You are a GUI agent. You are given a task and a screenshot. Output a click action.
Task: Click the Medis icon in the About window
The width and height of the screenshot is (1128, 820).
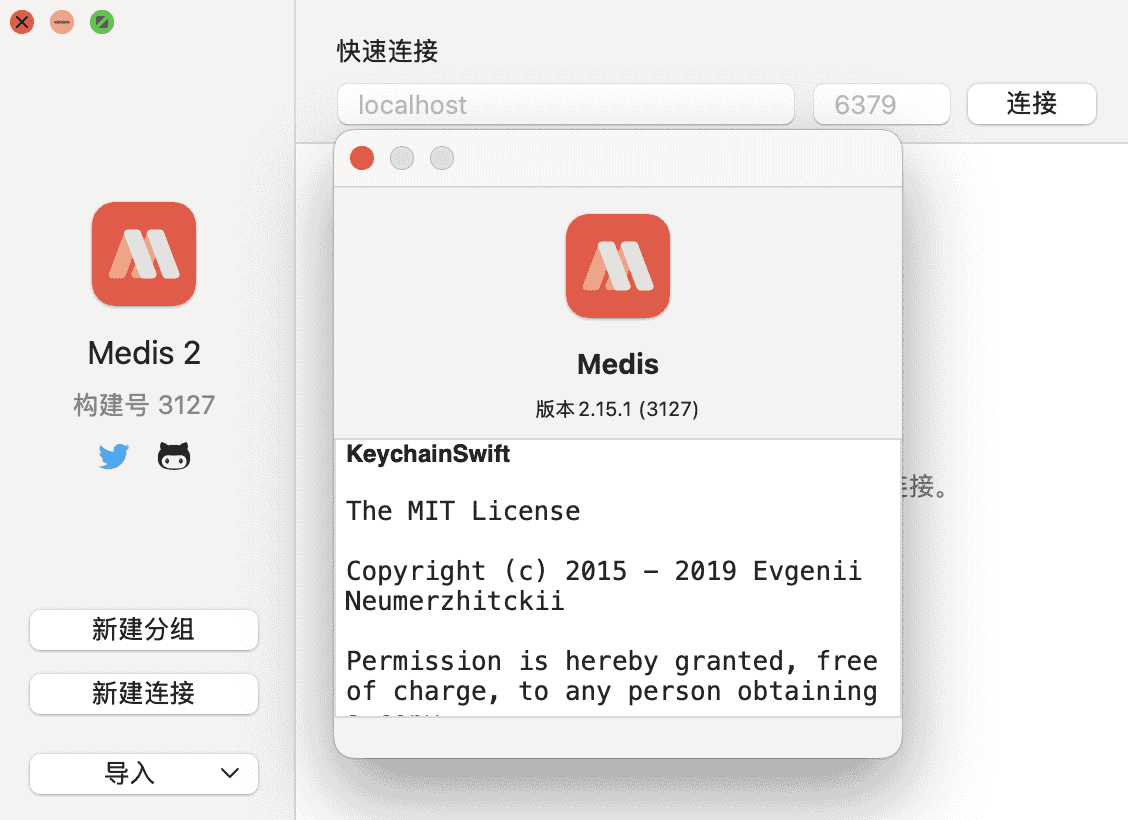click(617, 266)
